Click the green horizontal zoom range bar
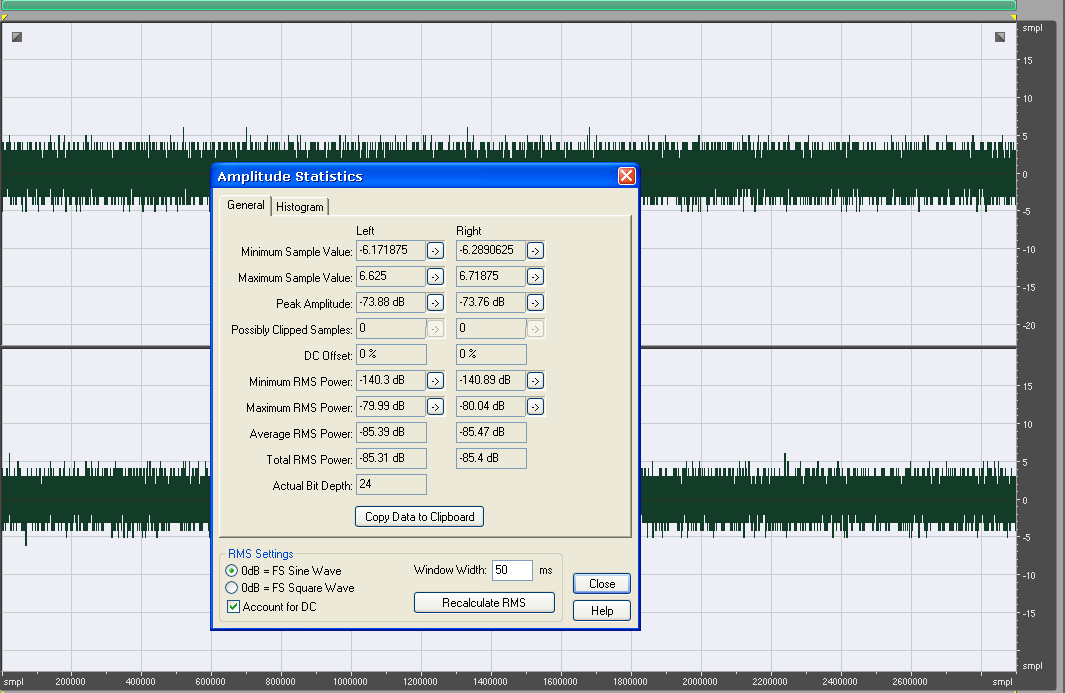 click(508, 5)
